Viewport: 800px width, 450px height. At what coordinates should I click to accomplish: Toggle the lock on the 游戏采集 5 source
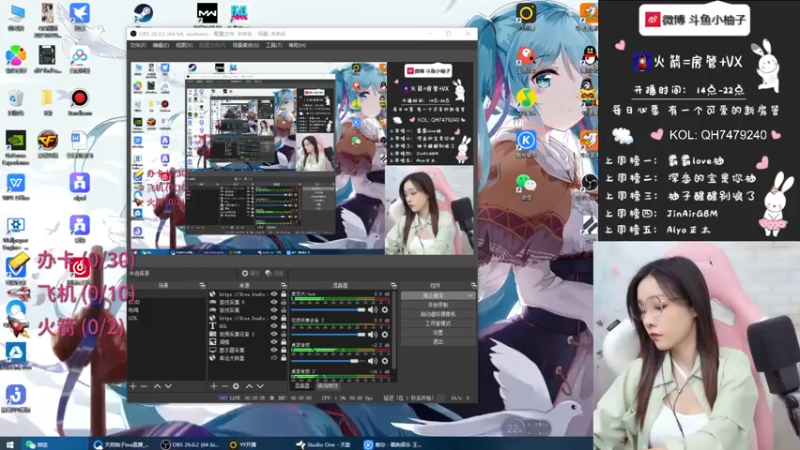click(284, 302)
